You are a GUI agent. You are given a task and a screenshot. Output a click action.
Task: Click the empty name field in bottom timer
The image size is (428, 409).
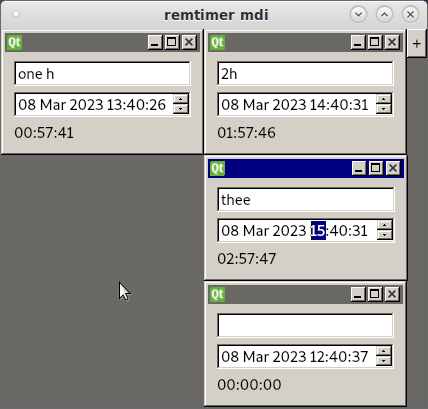pos(305,326)
